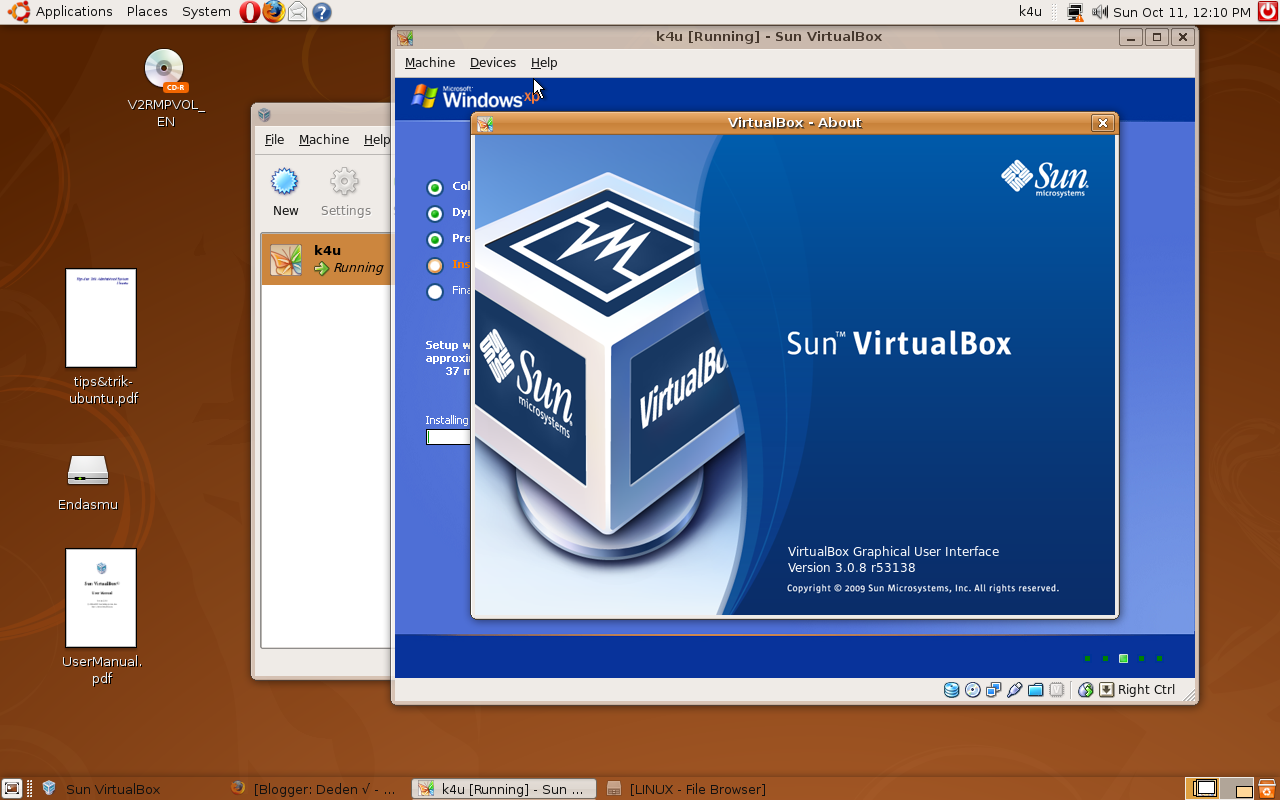
Task: Click the Sun VirtualBox About splash image
Action: 795,376
